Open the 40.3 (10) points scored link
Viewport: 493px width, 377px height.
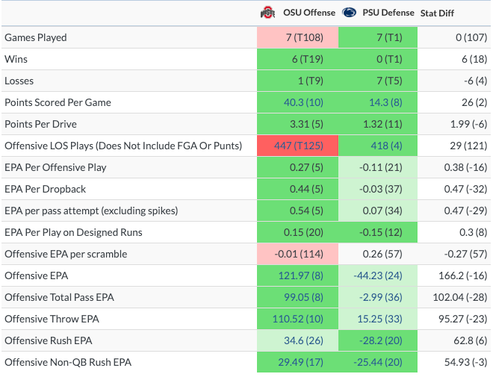pos(303,102)
